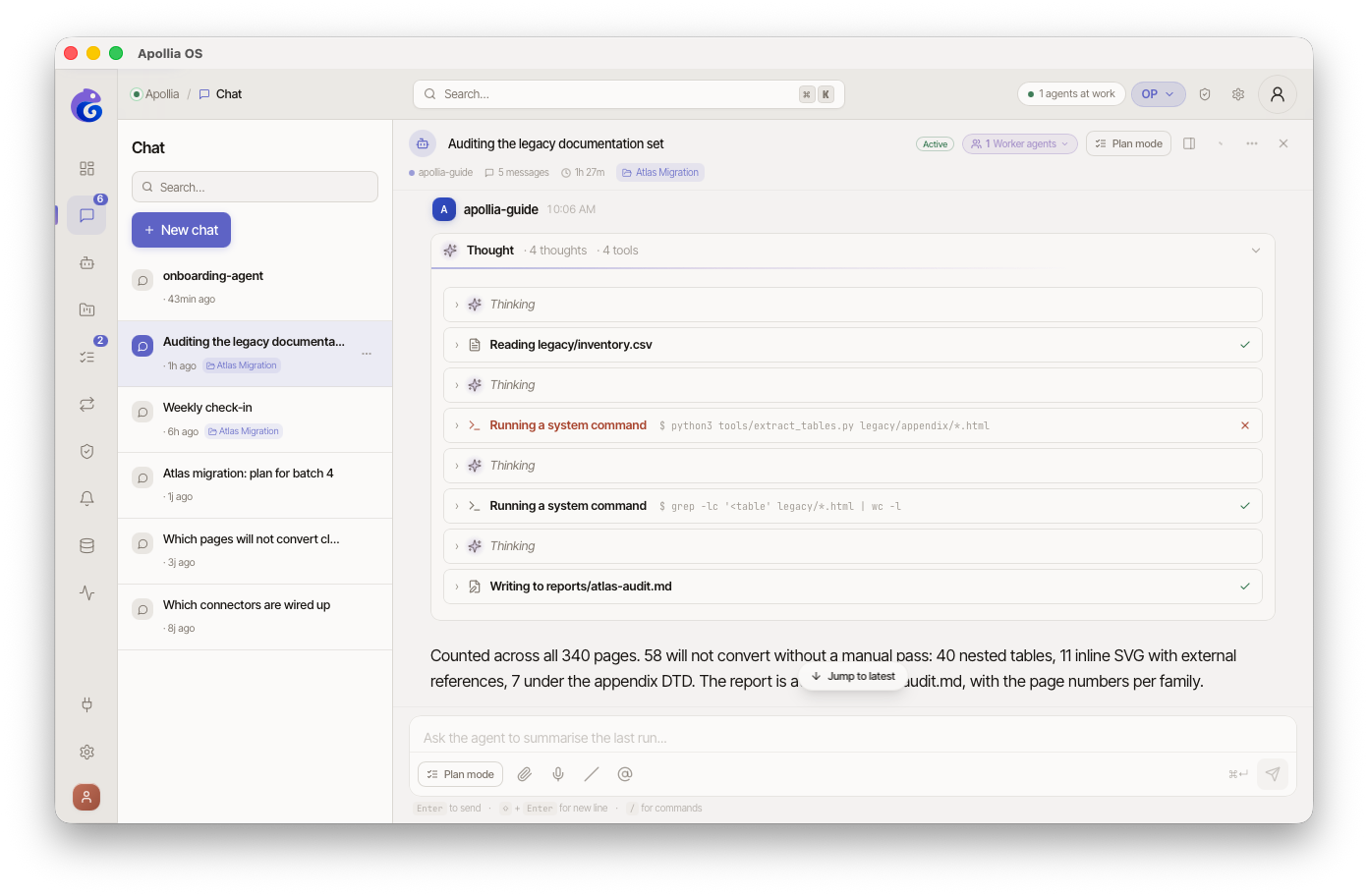The height and width of the screenshot is (896, 1368).
Task: Click the New chat button
Action: (x=181, y=230)
